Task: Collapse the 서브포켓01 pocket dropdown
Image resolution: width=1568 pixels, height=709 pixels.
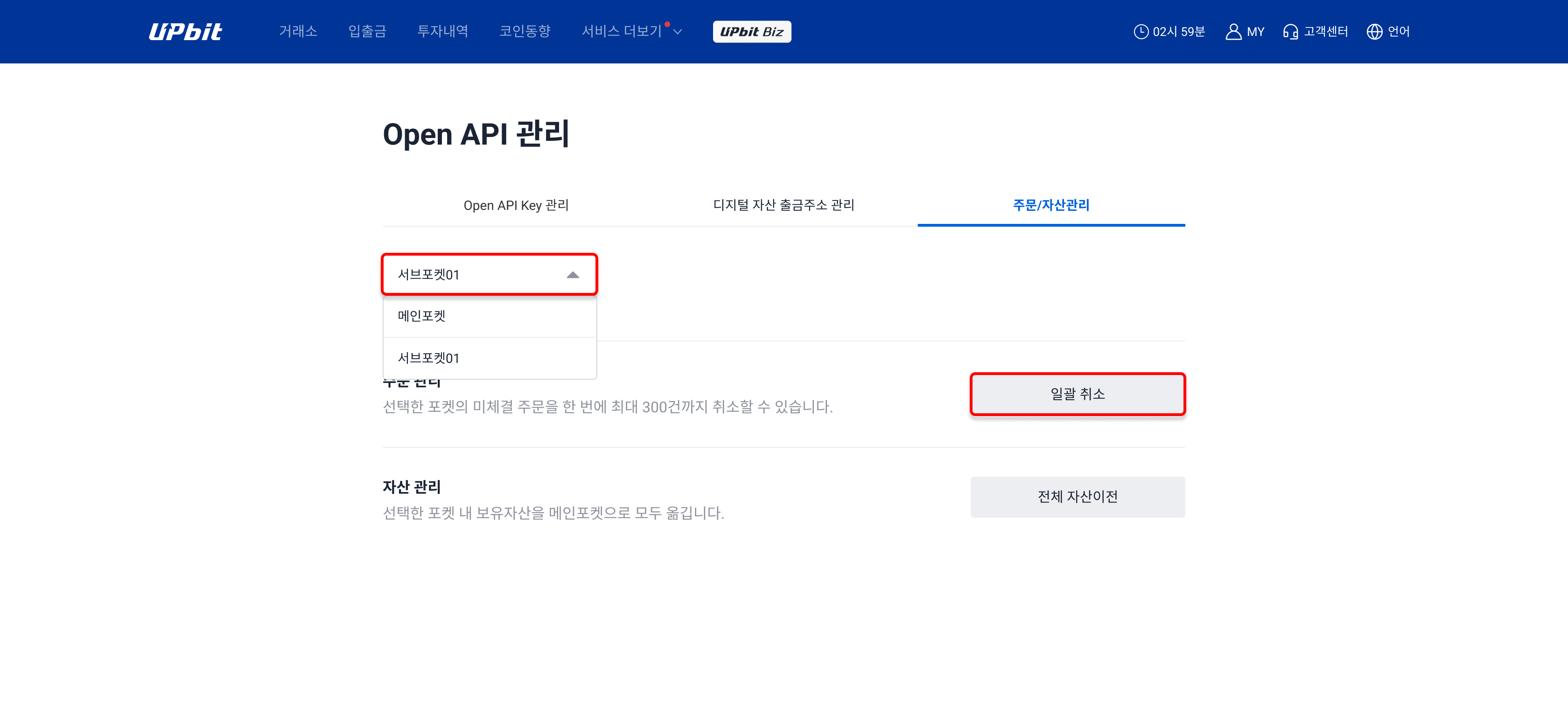Action: tap(490, 274)
